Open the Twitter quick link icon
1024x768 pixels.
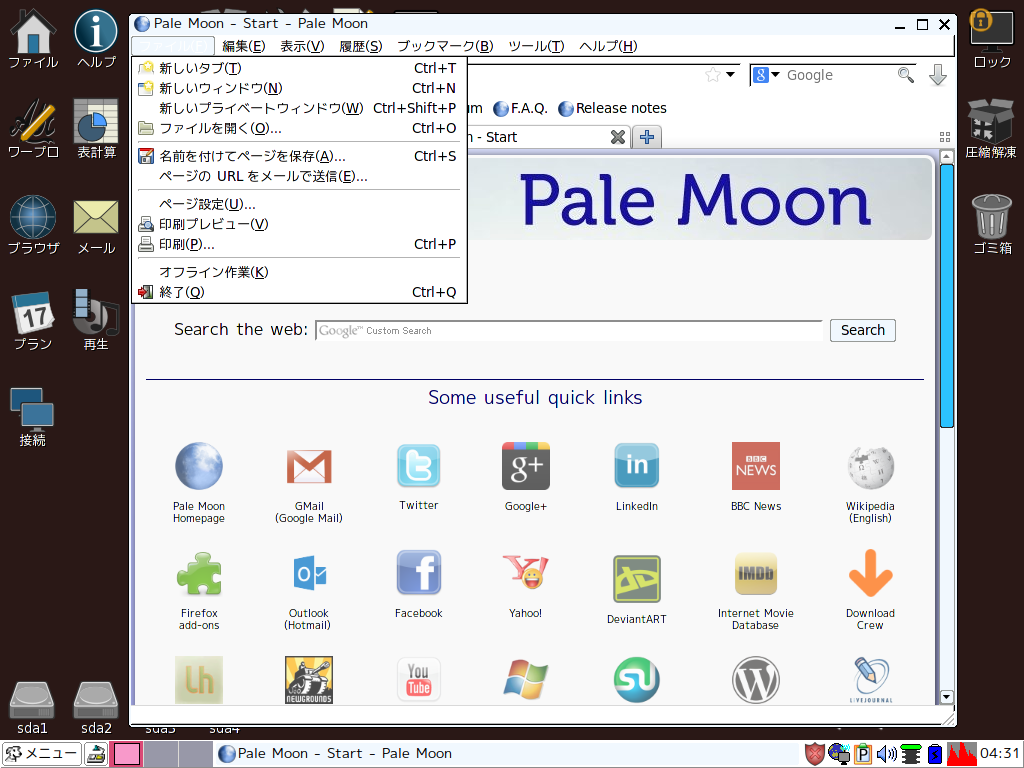tap(419, 466)
